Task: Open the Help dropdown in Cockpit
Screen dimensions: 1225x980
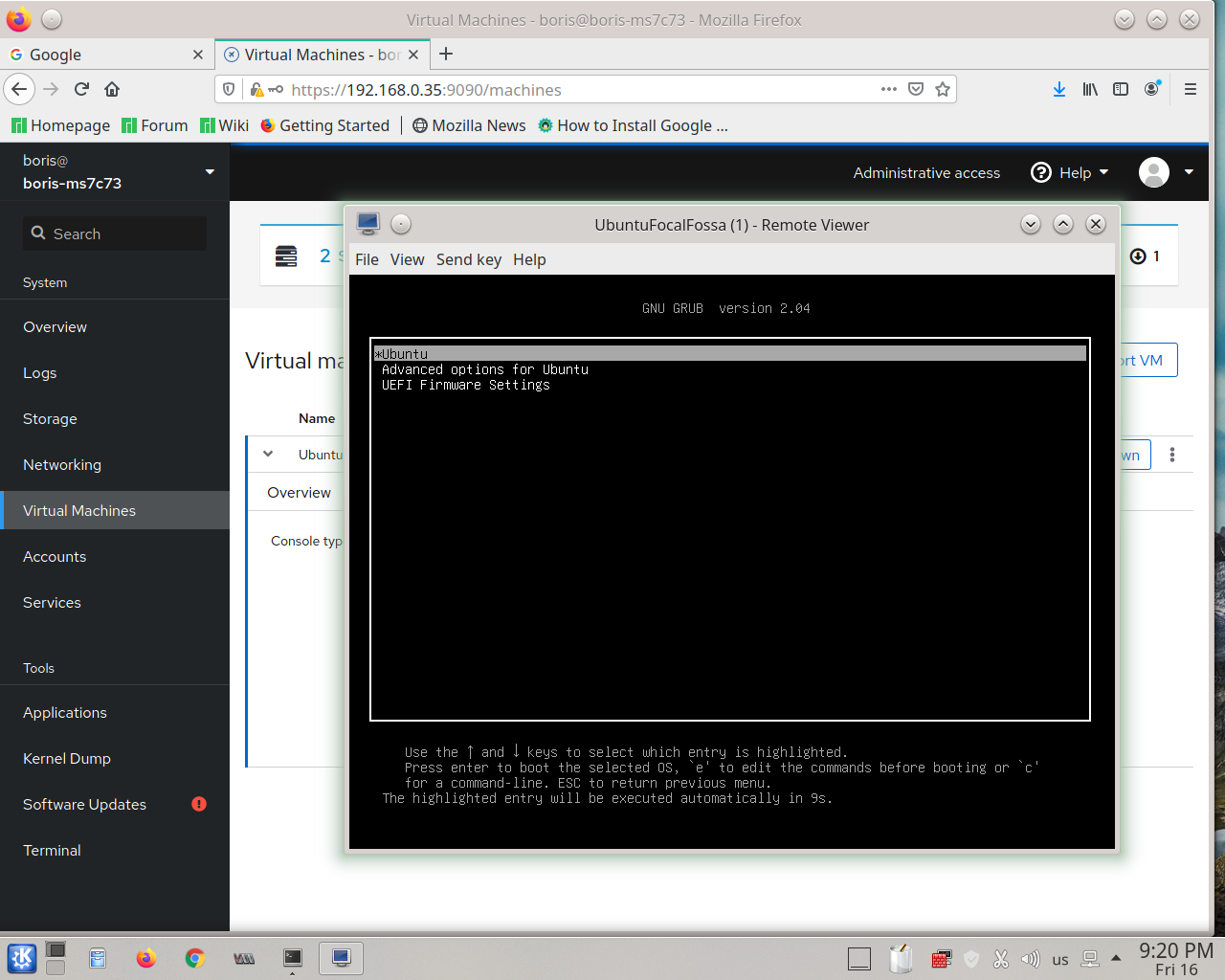Action: 1070,172
